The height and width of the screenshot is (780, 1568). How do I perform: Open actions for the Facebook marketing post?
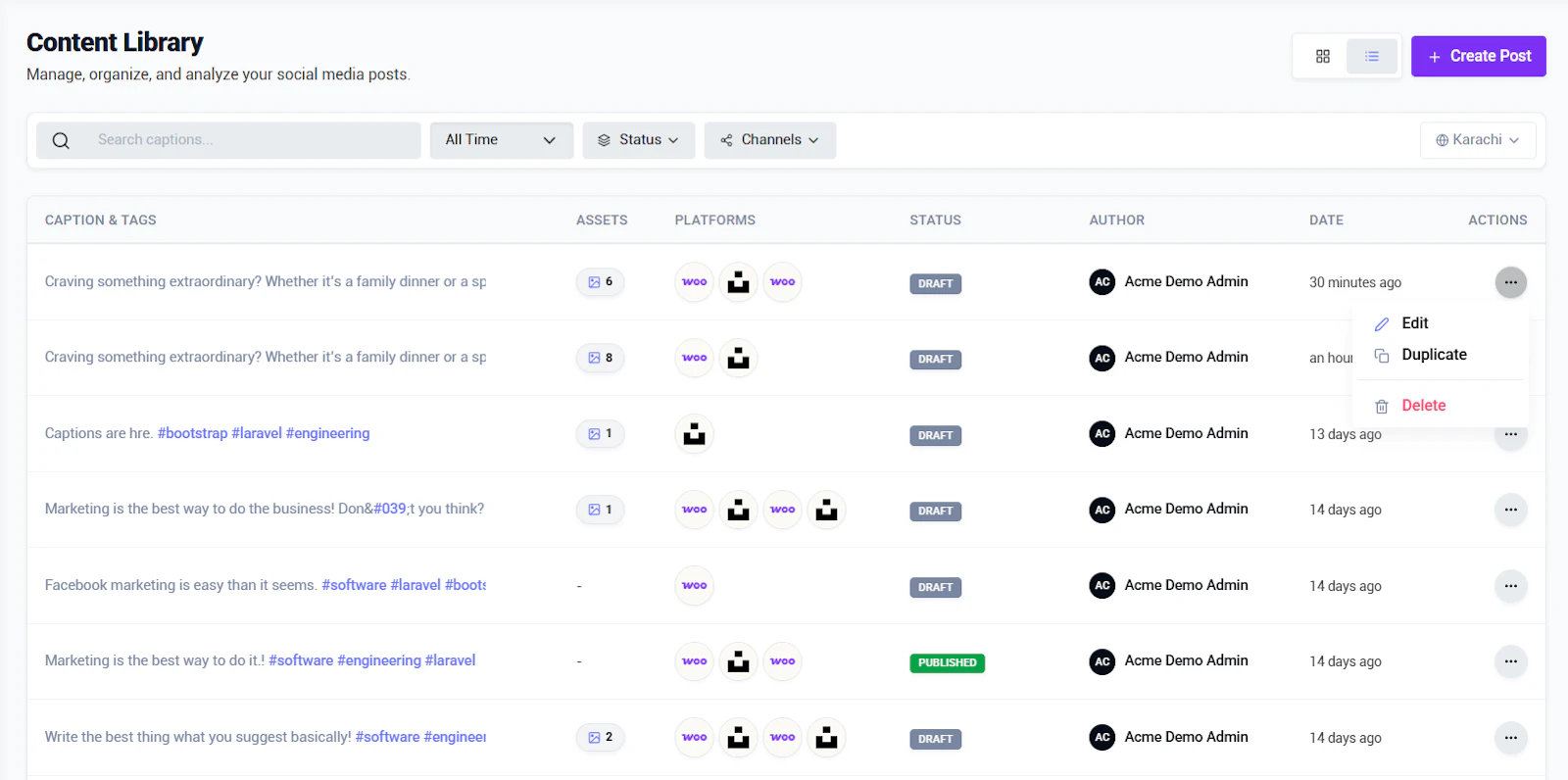pyautogui.click(x=1510, y=586)
